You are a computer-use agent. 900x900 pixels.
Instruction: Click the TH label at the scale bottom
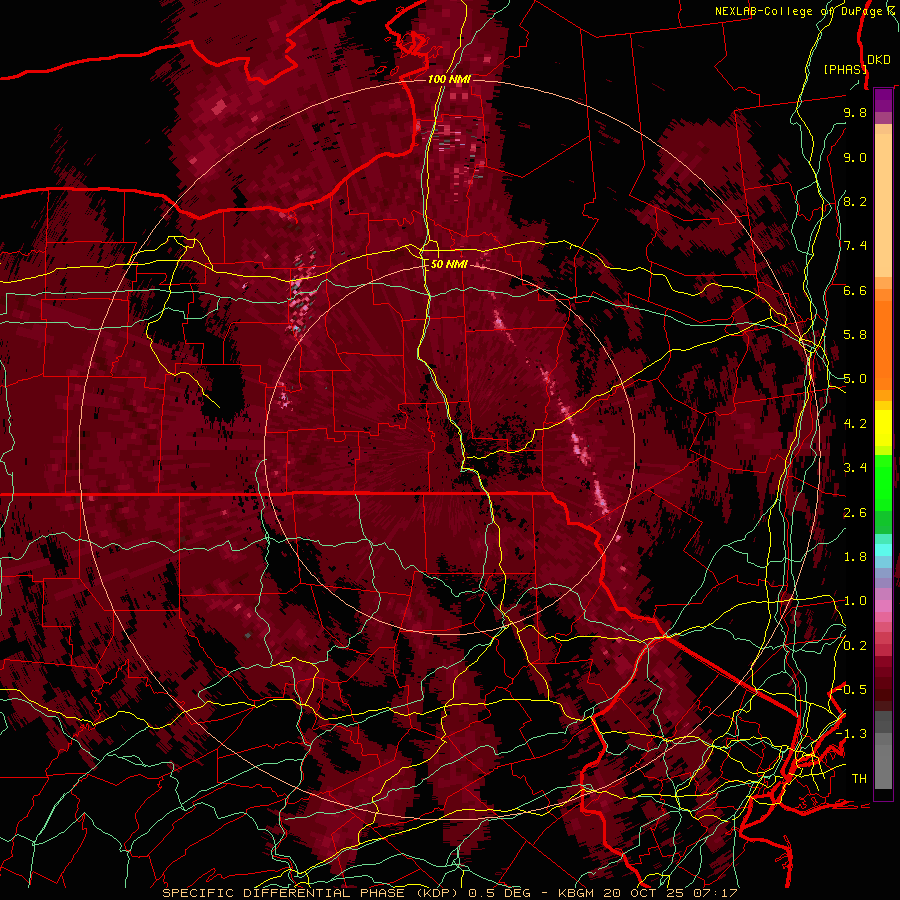pyautogui.click(x=859, y=779)
